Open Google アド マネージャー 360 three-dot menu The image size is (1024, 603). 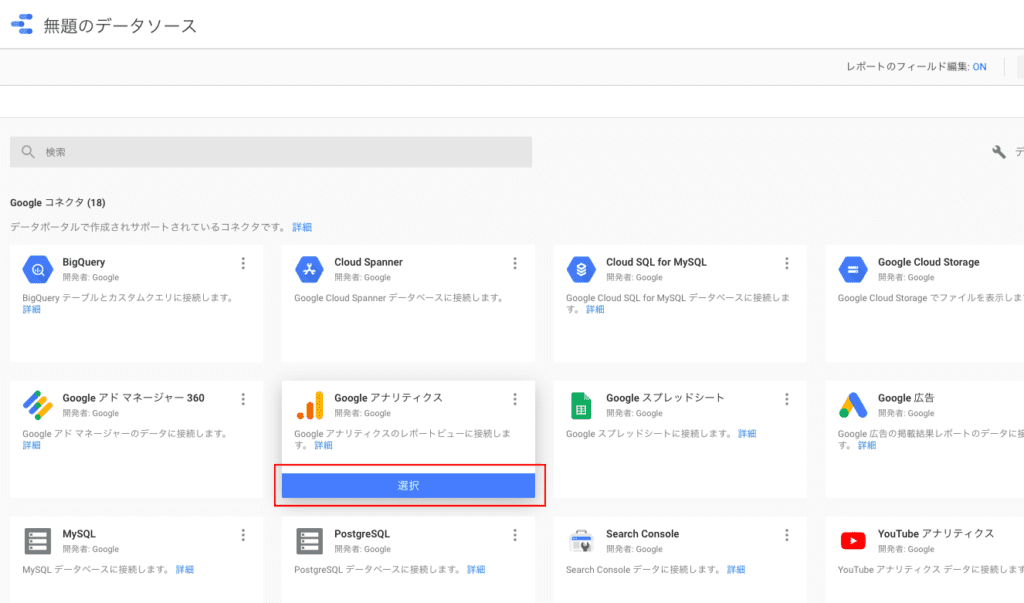243,399
